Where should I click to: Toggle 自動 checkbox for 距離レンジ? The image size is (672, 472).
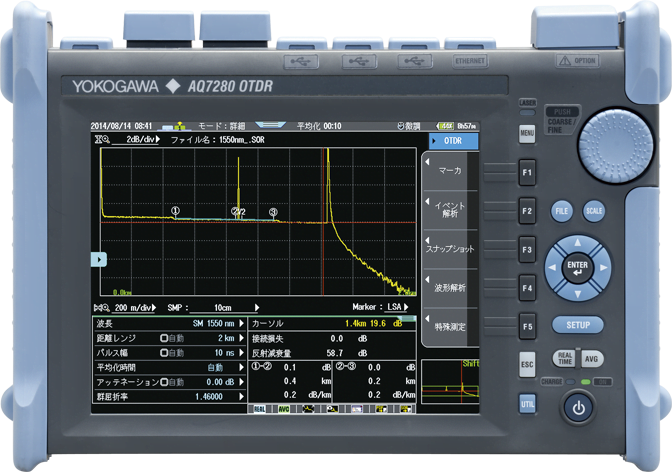click(164, 338)
